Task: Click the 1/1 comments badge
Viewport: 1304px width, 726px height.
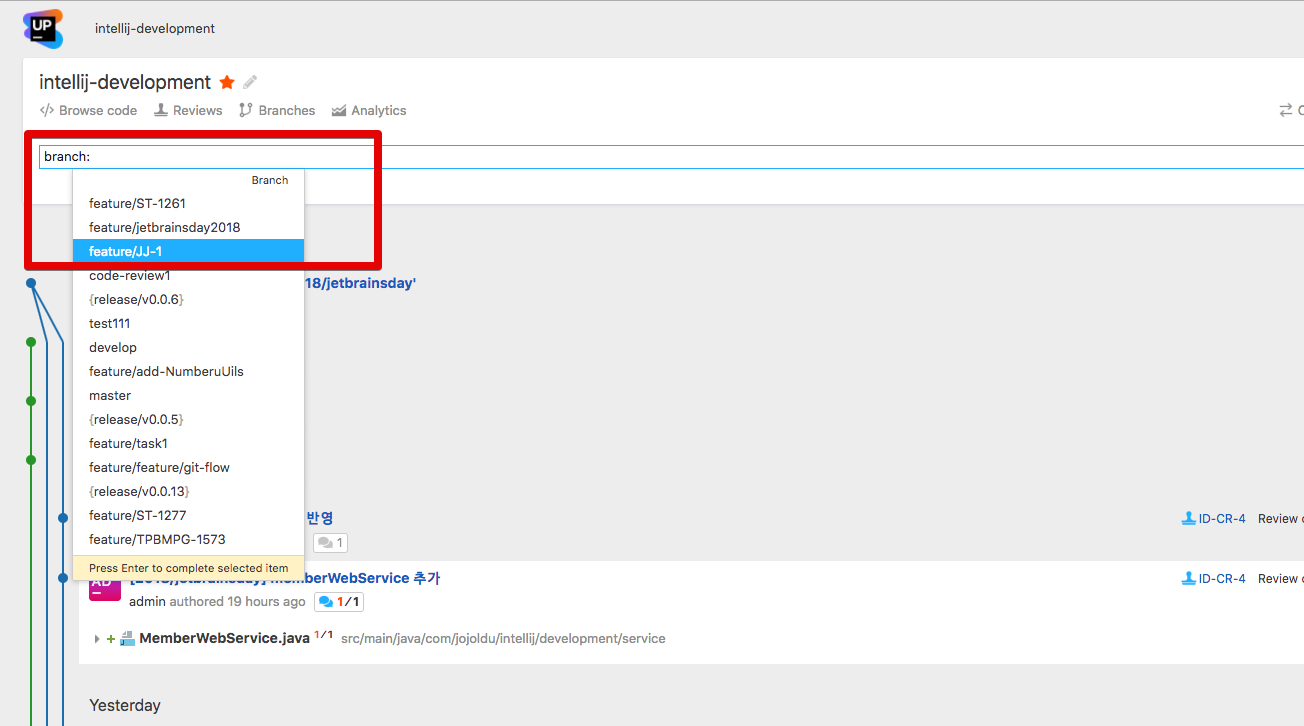Action: coord(339,602)
